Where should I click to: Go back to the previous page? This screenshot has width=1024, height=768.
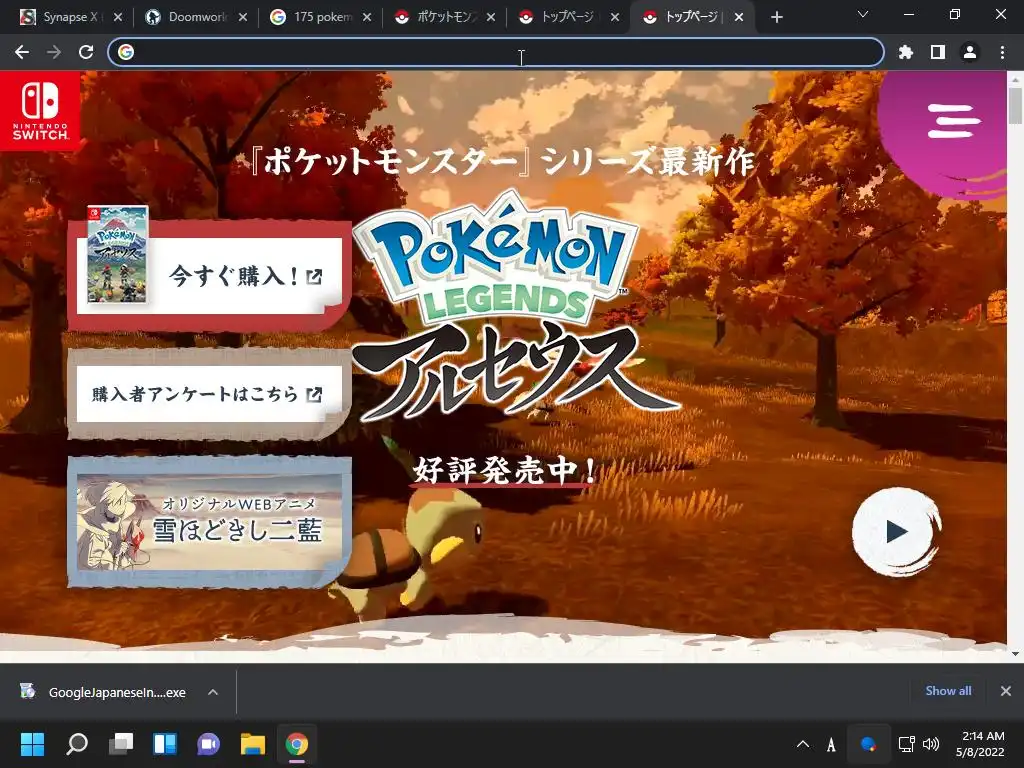point(22,52)
